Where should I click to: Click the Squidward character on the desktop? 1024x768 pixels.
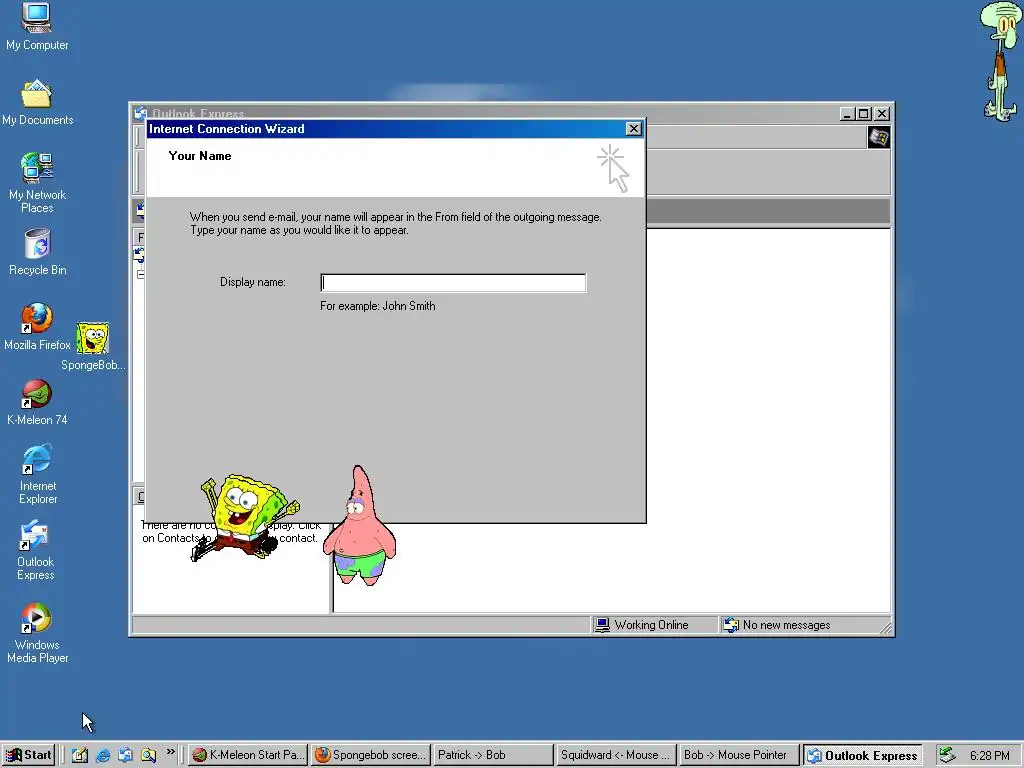[1000, 60]
